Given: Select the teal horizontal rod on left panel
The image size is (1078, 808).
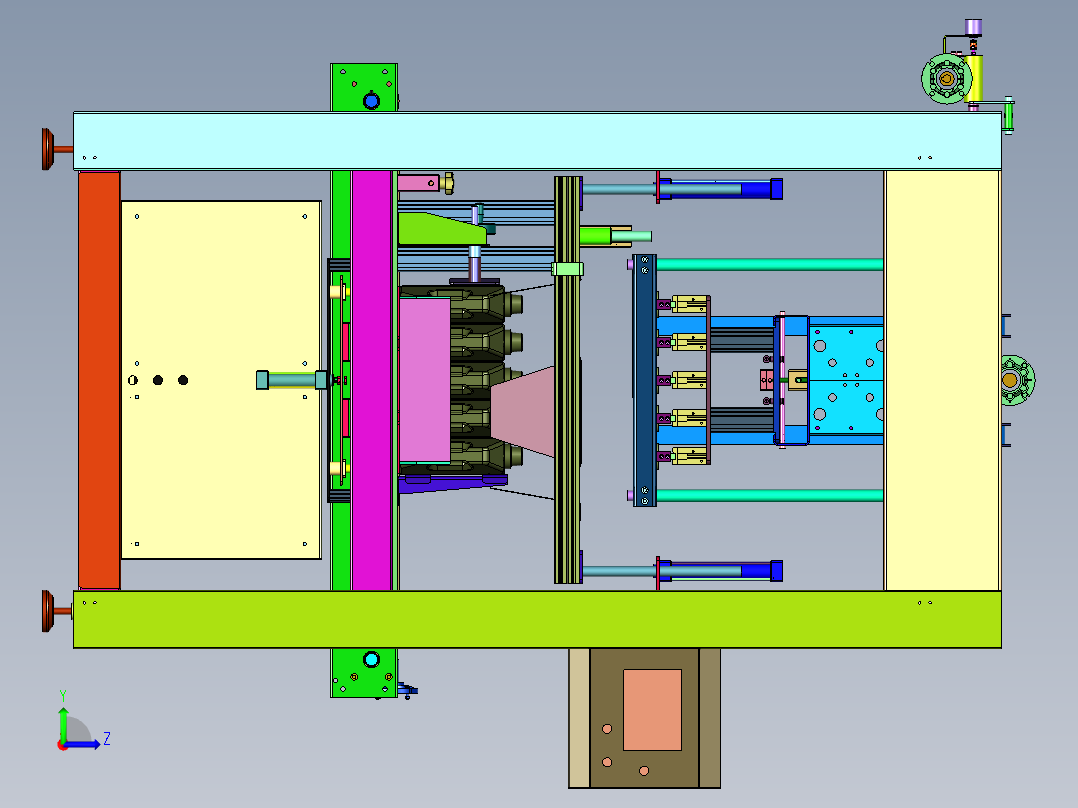Looking at the screenshot, I should (x=292, y=380).
